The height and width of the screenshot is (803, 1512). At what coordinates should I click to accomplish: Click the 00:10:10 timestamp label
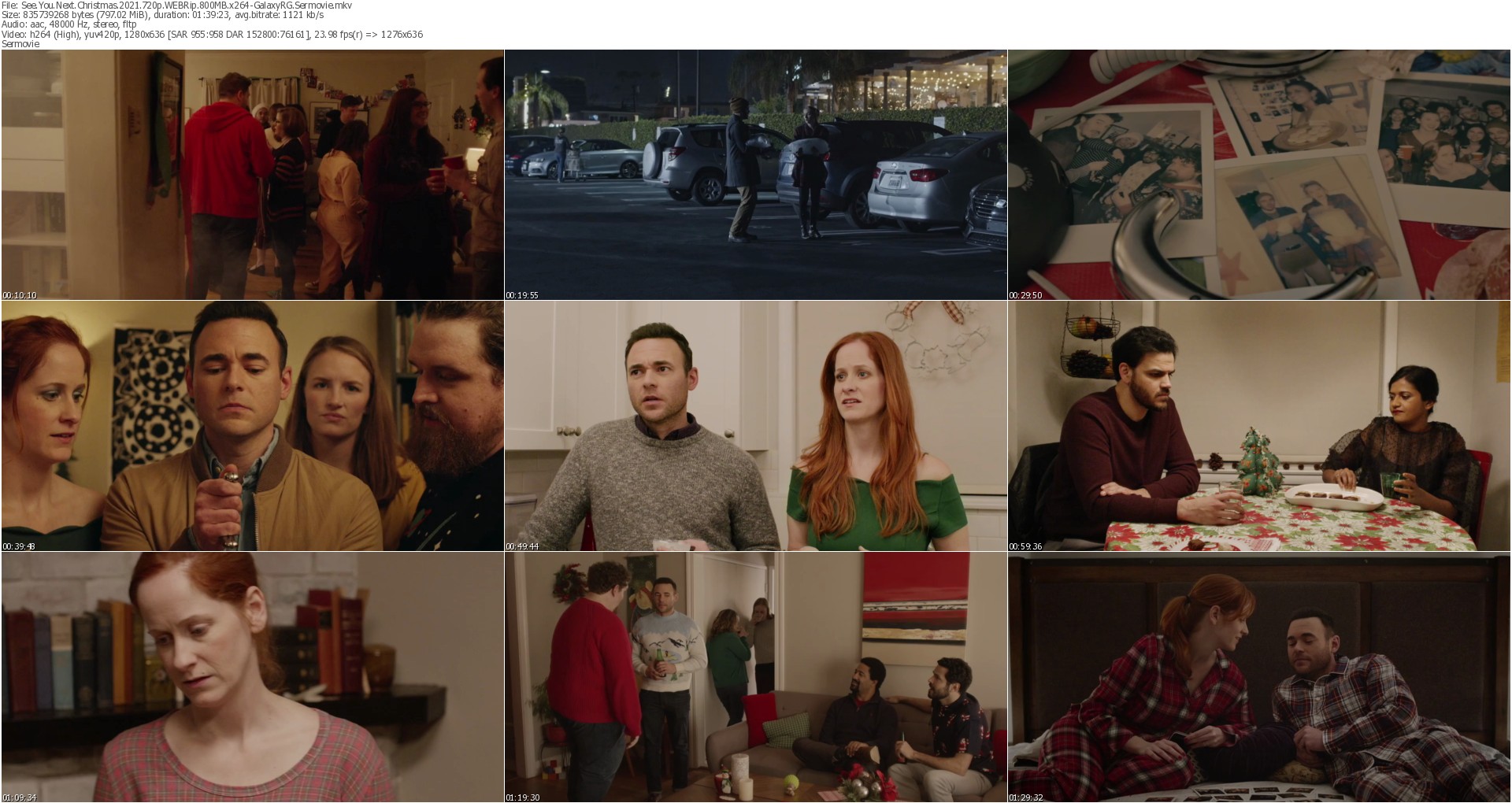[20, 295]
